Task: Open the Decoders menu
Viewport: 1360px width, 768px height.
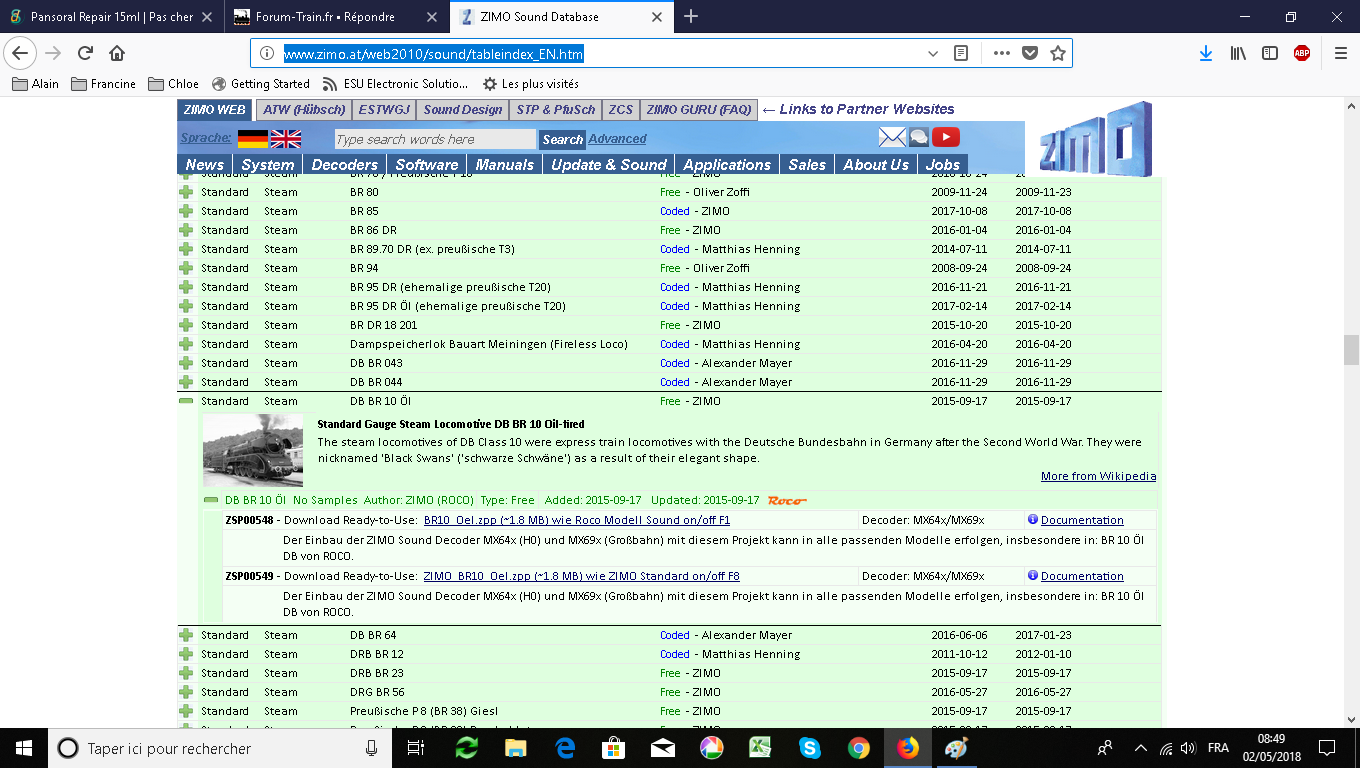Action: [344, 165]
